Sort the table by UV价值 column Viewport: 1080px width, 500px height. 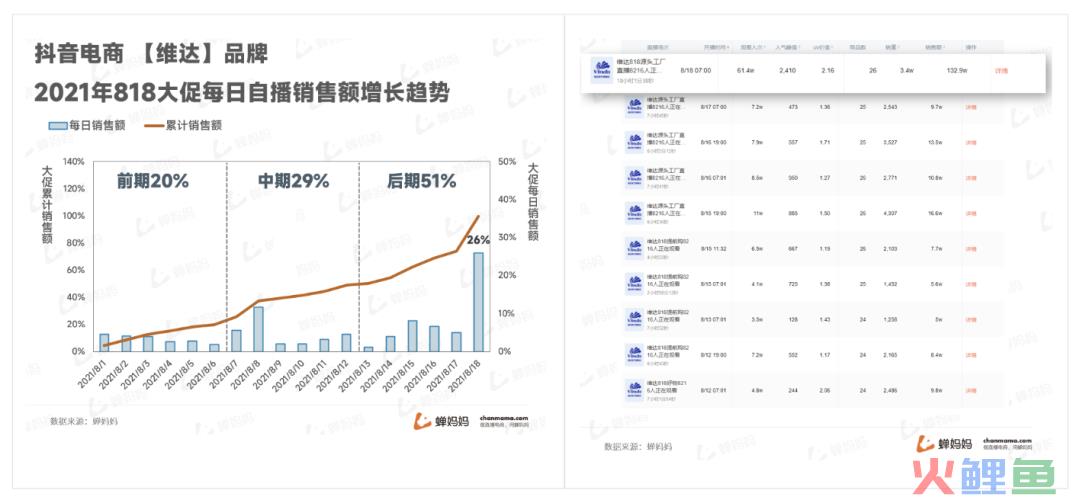(x=822, y=48)
